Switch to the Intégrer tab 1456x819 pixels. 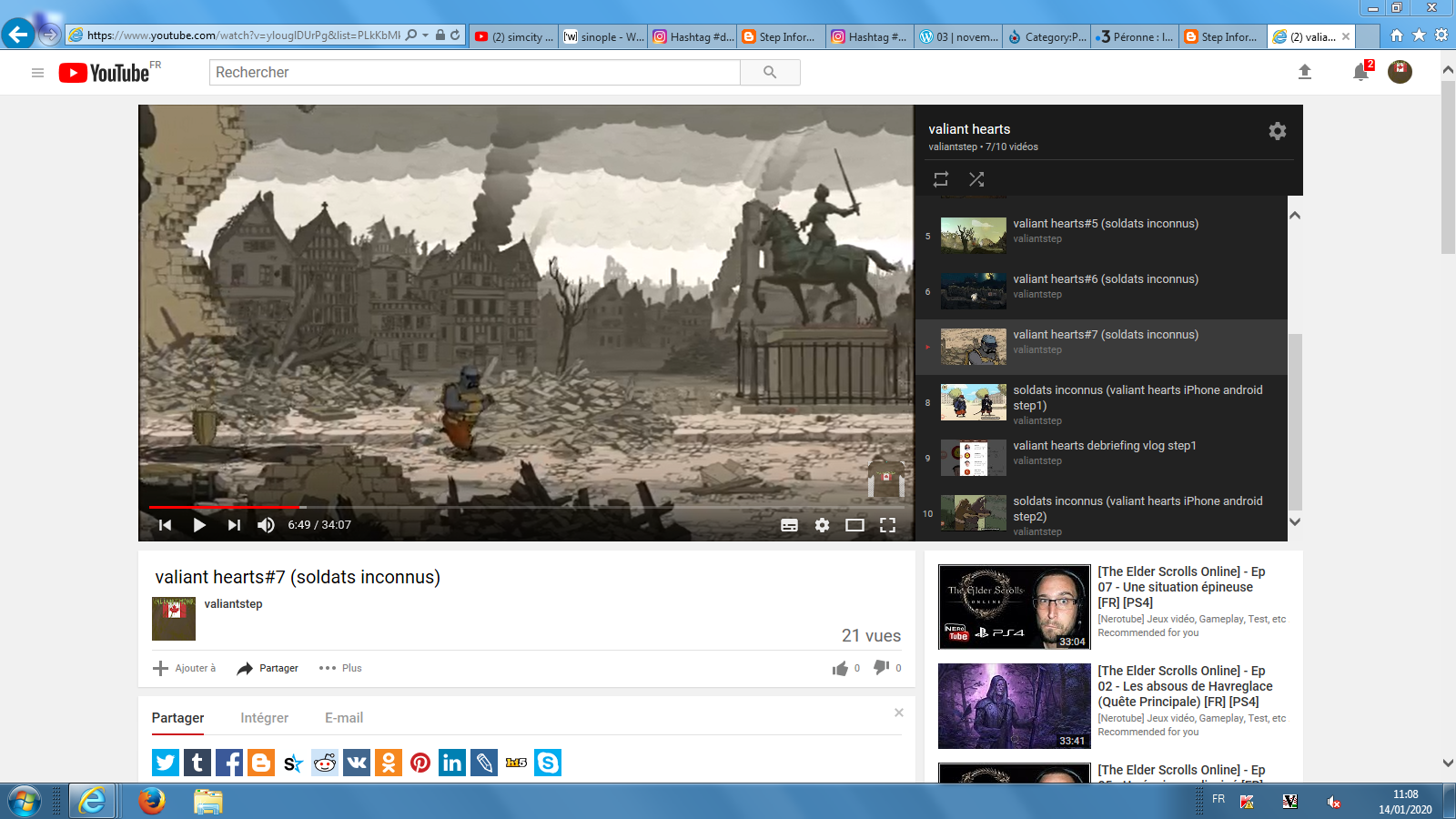pos(265,718)
